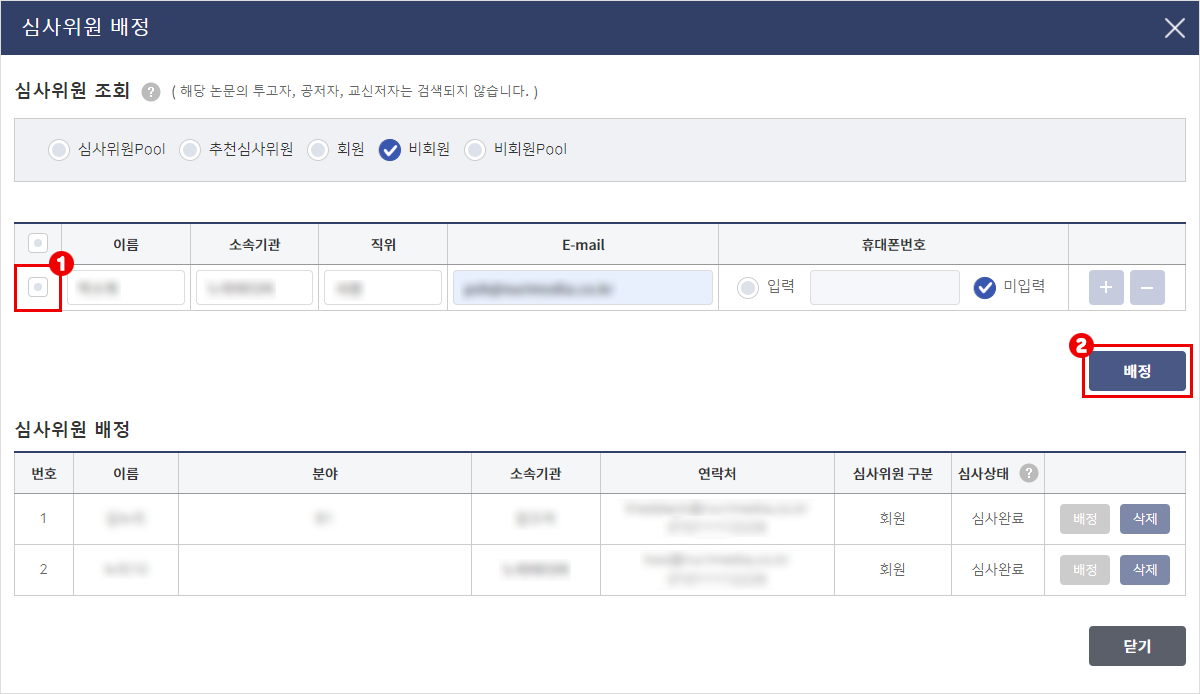Click the 번호 column header
The height and width of the screenshot is (694, 1200).
click(44, 473)
